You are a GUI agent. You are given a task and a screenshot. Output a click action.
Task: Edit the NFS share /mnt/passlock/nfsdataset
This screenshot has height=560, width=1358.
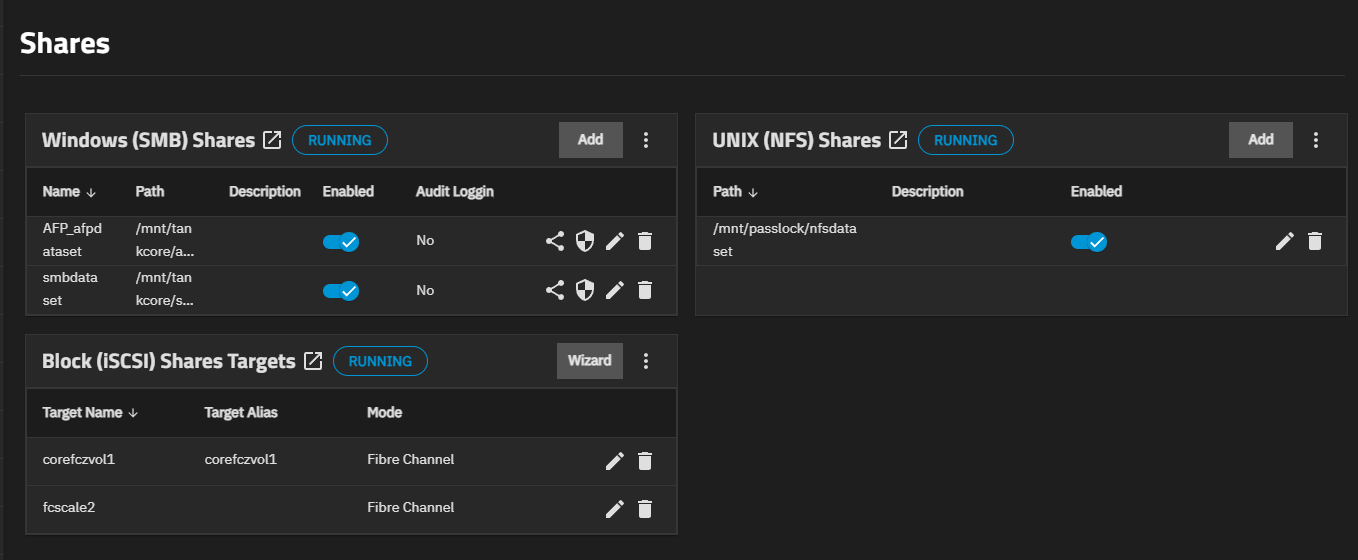pos(1285,241)
